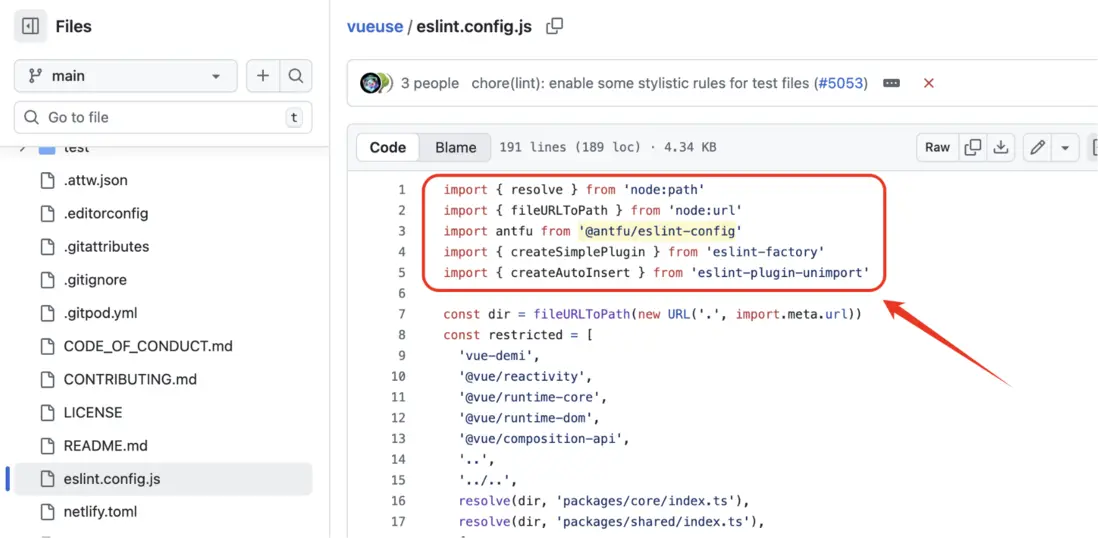
Task: Click line number 17
Action: 398,521
